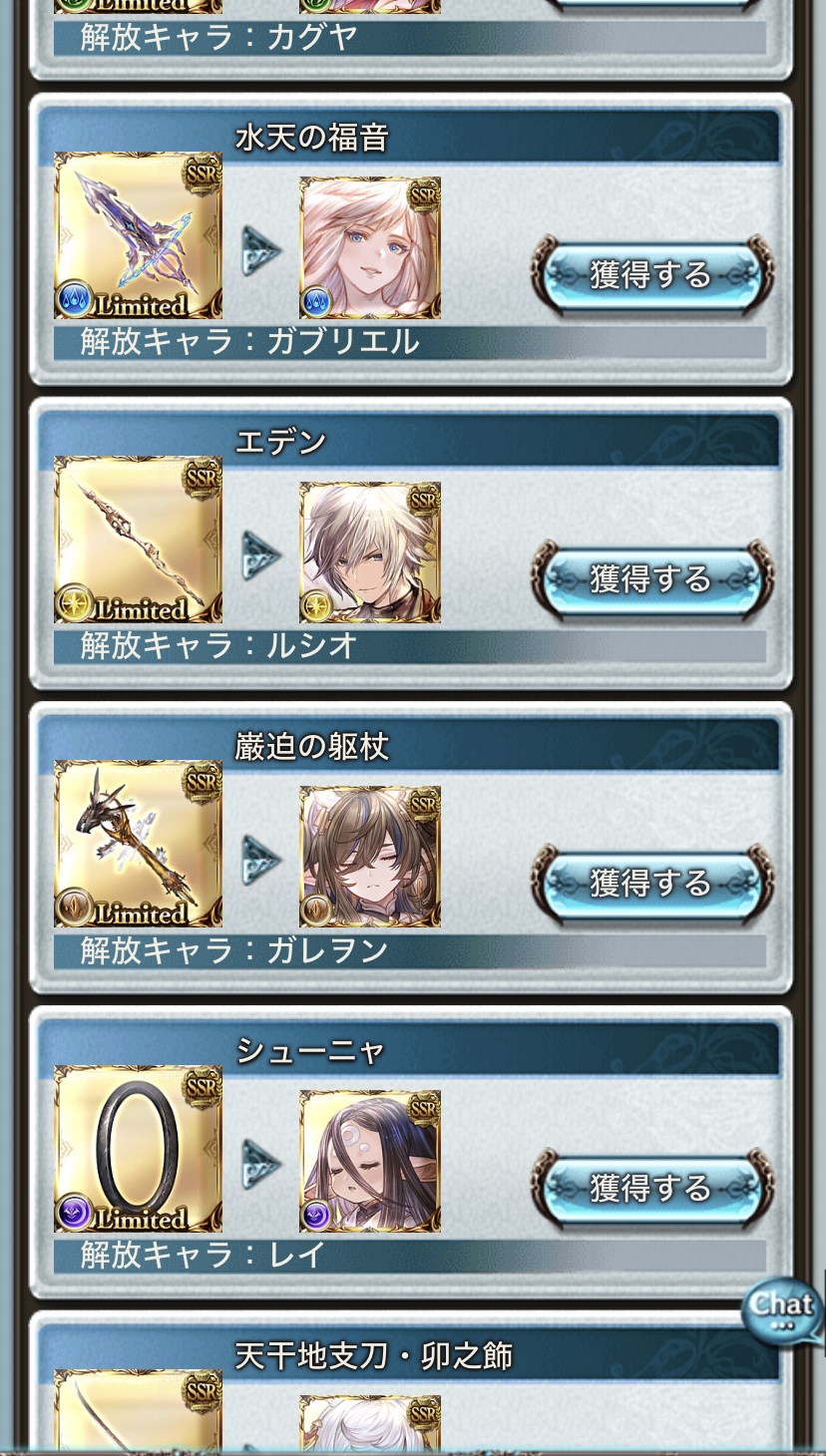Tap the ガレヲン character portrait
This screenshot has height=1456, width=826.
tap(370, 857)
